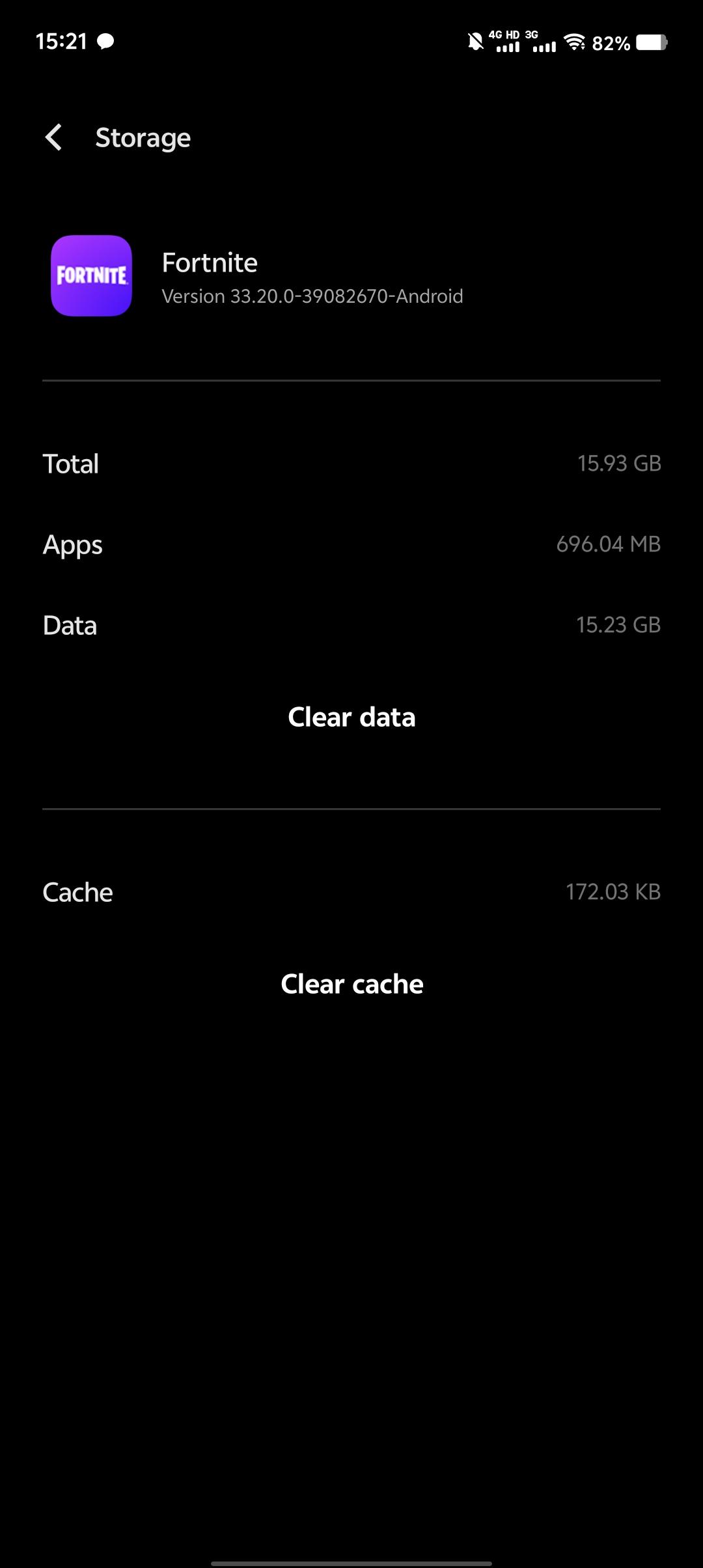The height and width of the screenshot is (1568, 703).
Task: Tap the Fortnite app name text
Action: coord(210,262)
